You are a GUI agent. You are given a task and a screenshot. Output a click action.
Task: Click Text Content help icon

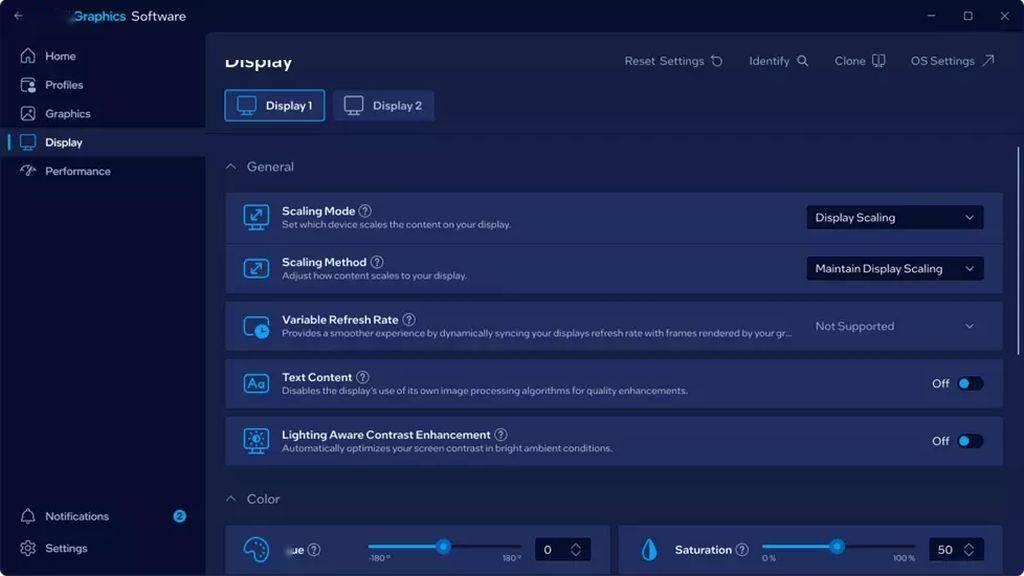362,377
